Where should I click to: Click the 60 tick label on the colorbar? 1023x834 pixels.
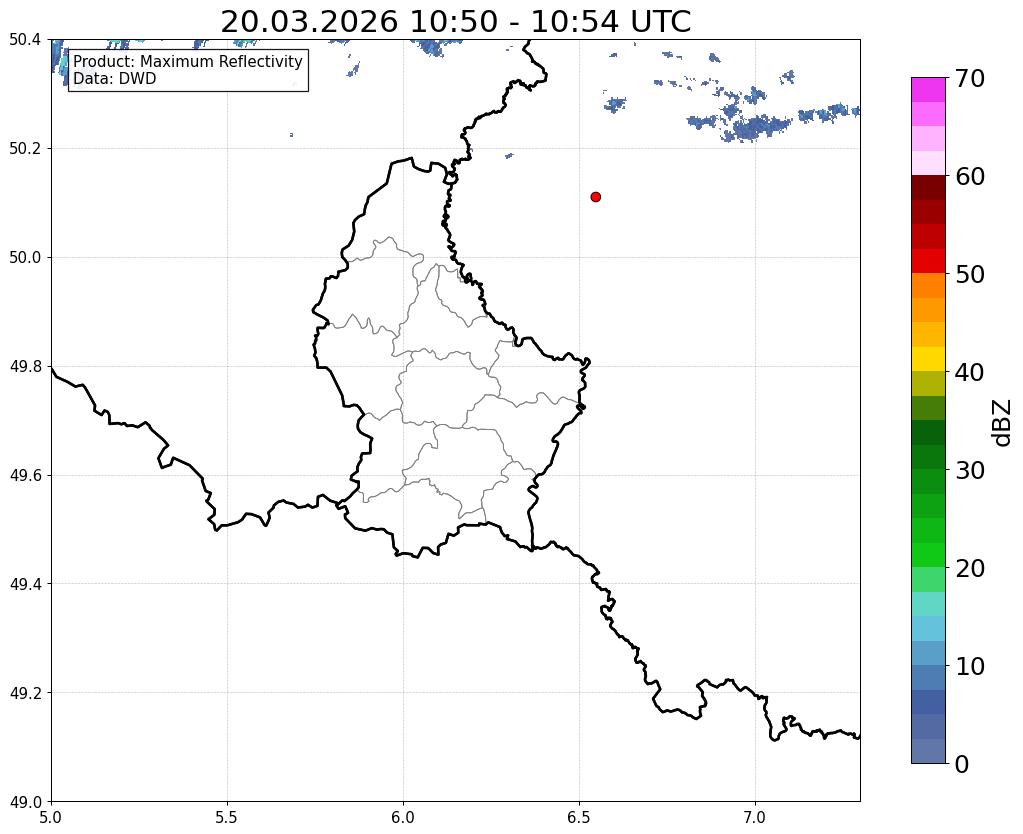[x=970, y=176]
